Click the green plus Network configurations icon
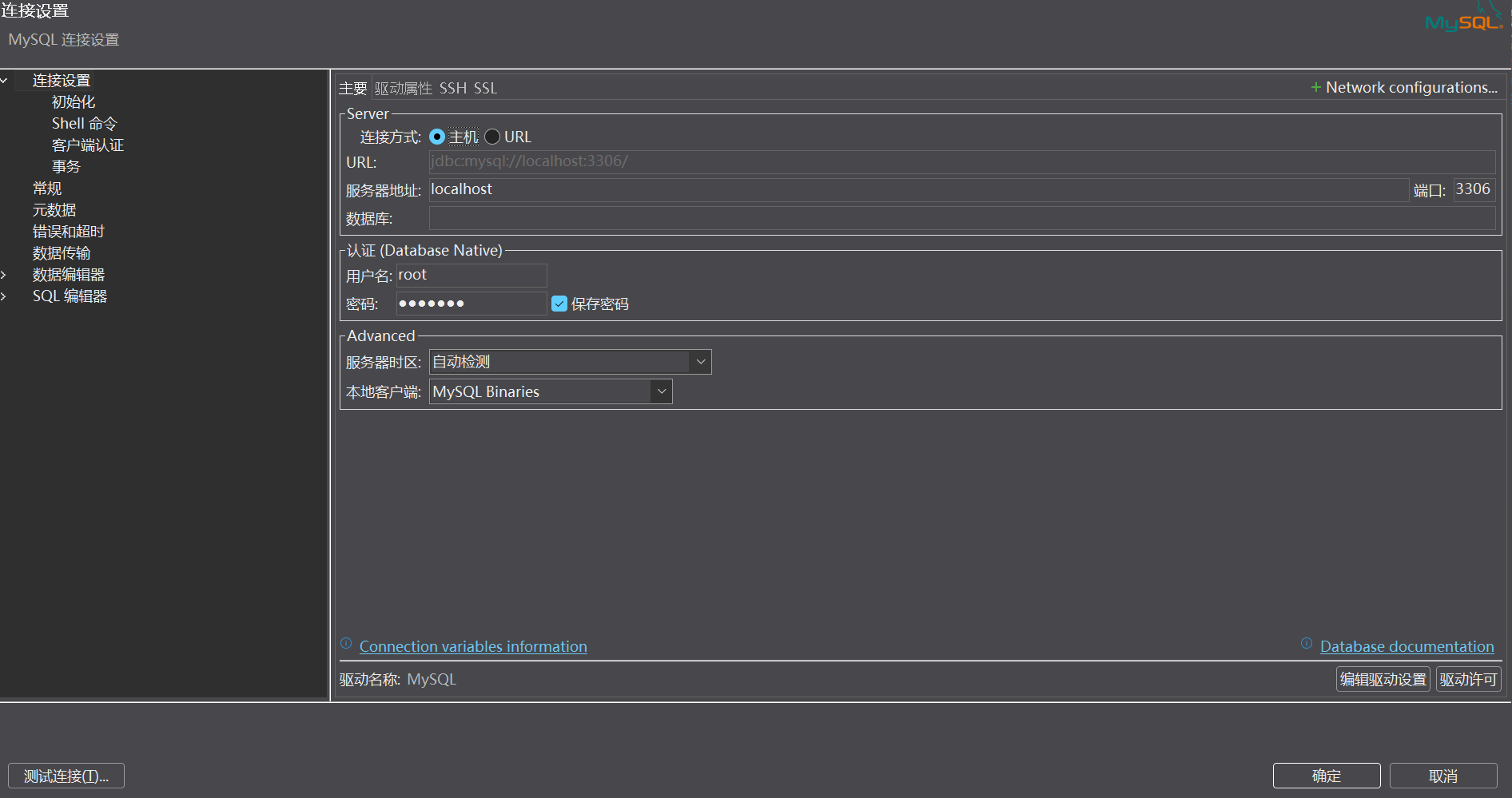1512x798 pixels. [1315, 87]
